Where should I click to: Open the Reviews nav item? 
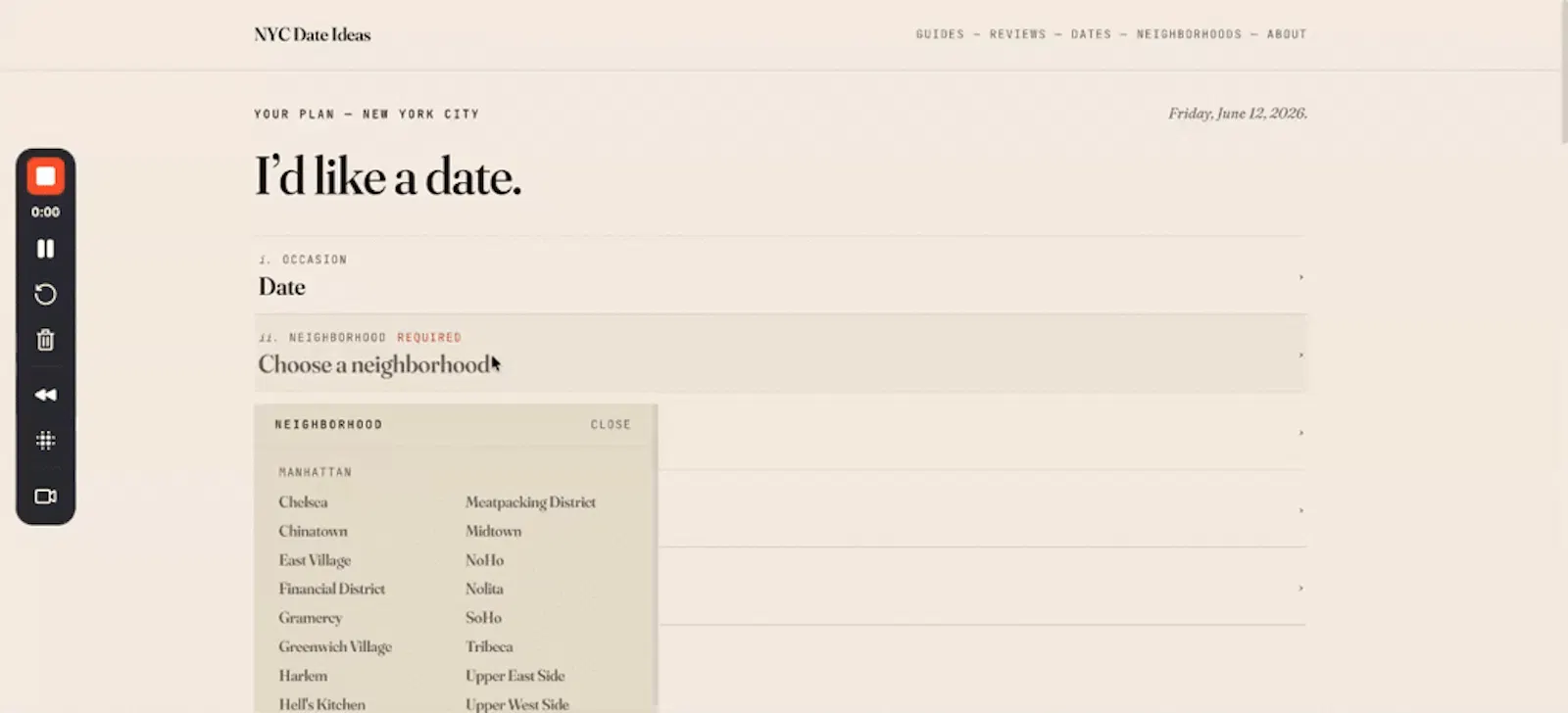(x=1017, y=34)
